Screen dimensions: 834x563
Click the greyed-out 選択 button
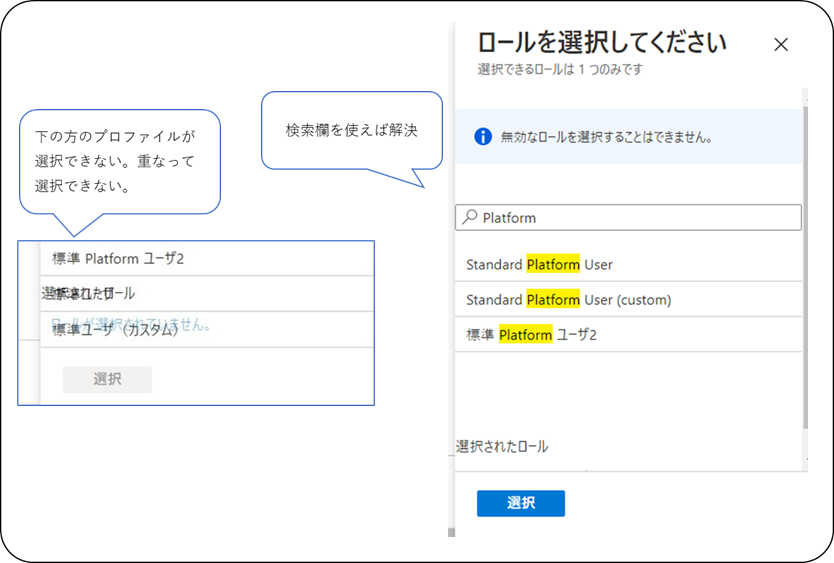pyautogui.click(x=107, y=379)
